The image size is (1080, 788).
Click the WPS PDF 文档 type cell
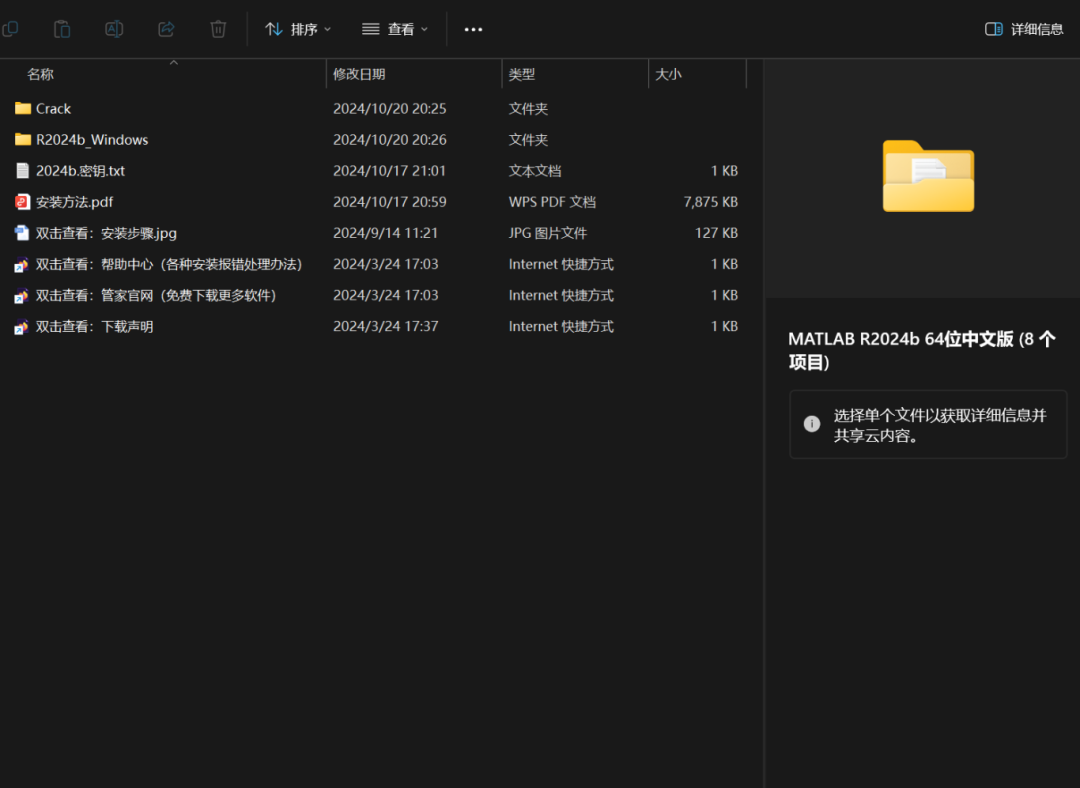click(552, 202)
